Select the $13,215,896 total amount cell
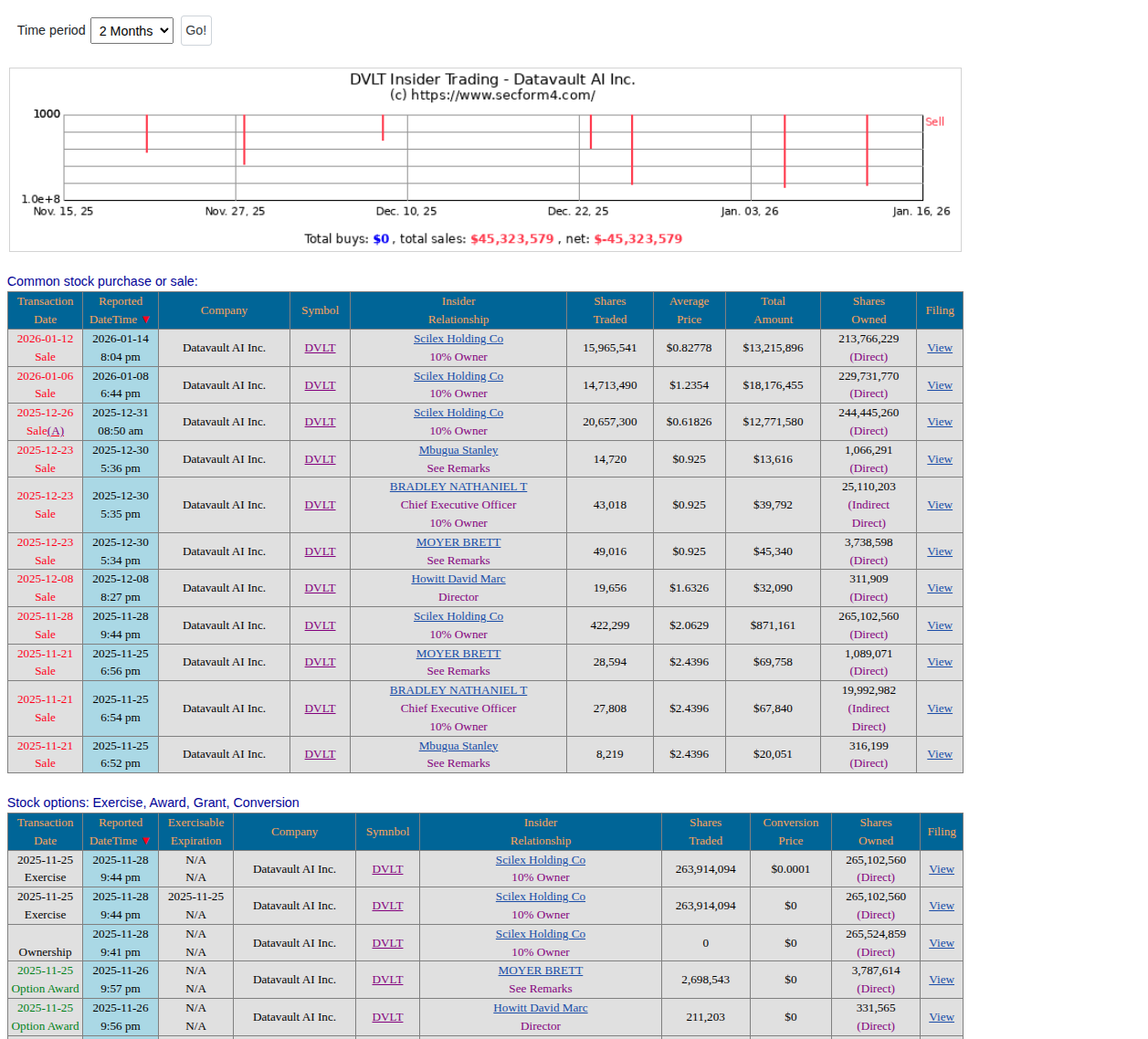 point(774,348)
